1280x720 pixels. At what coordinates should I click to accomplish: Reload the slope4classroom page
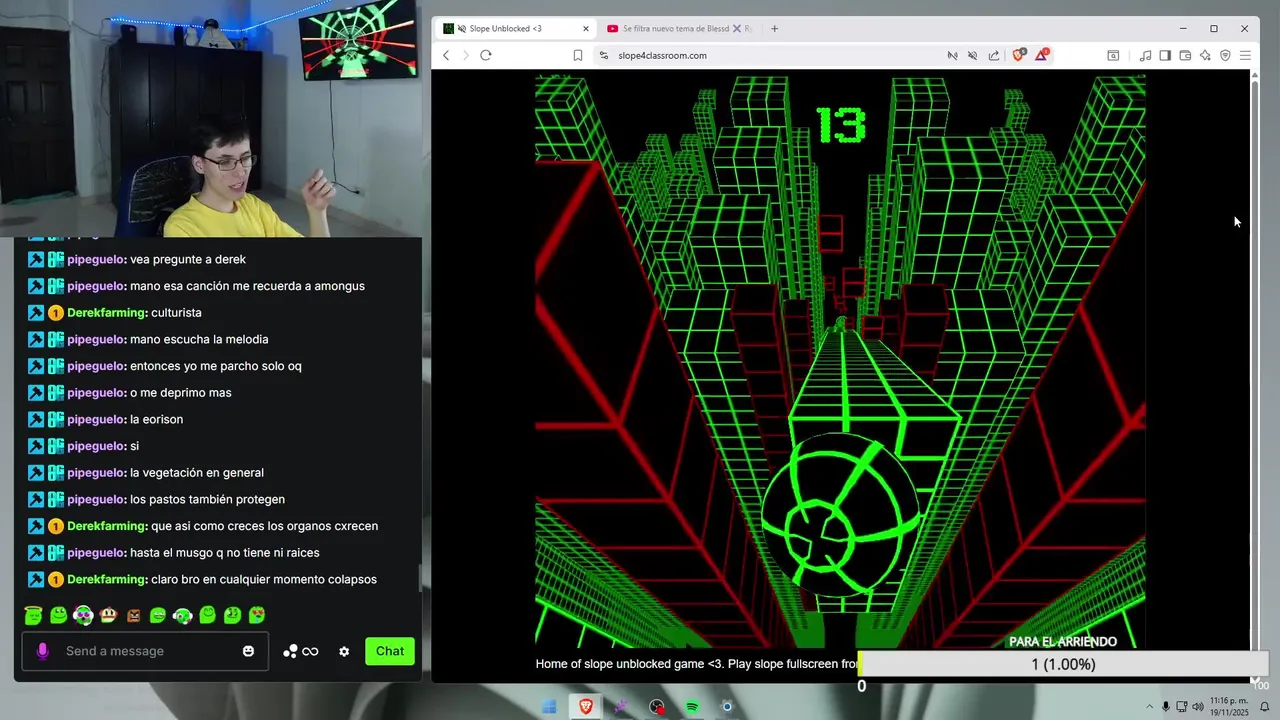tap(486, 55)
